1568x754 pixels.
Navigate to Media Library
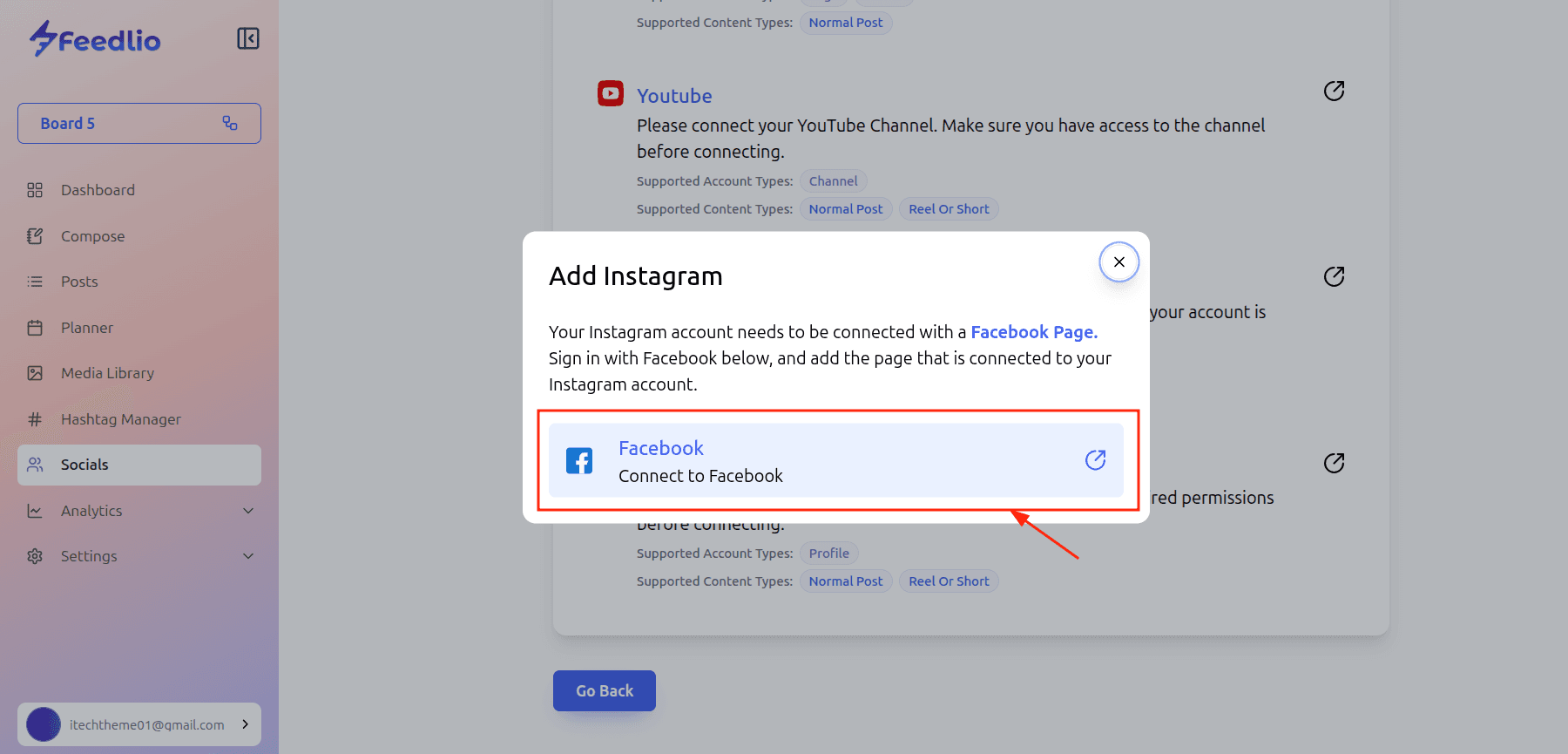[x=107, y=373]
